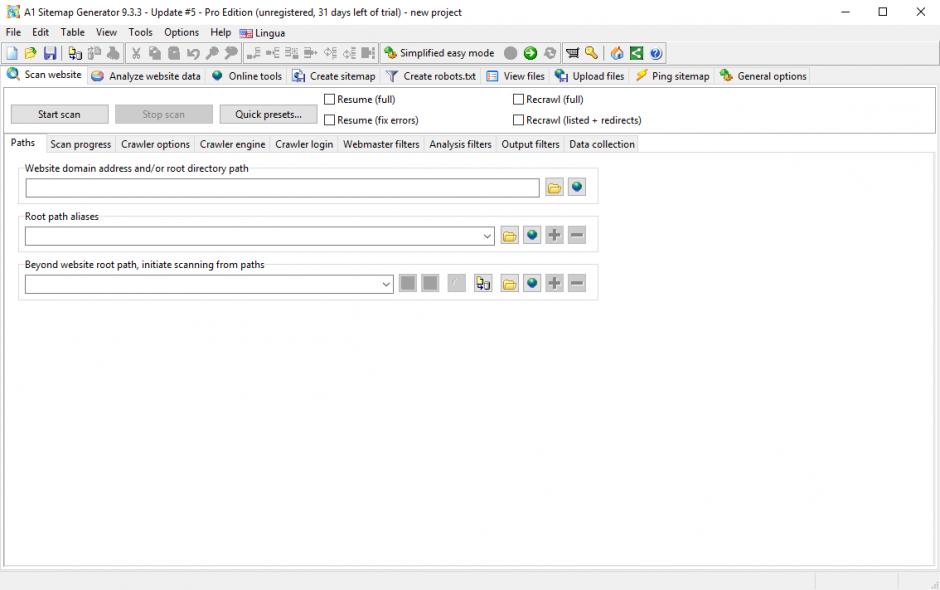The height and width of the screenshot is (590, 940).
Task: Go to the Create sitemap tab
Action: [x=334, y=76]
